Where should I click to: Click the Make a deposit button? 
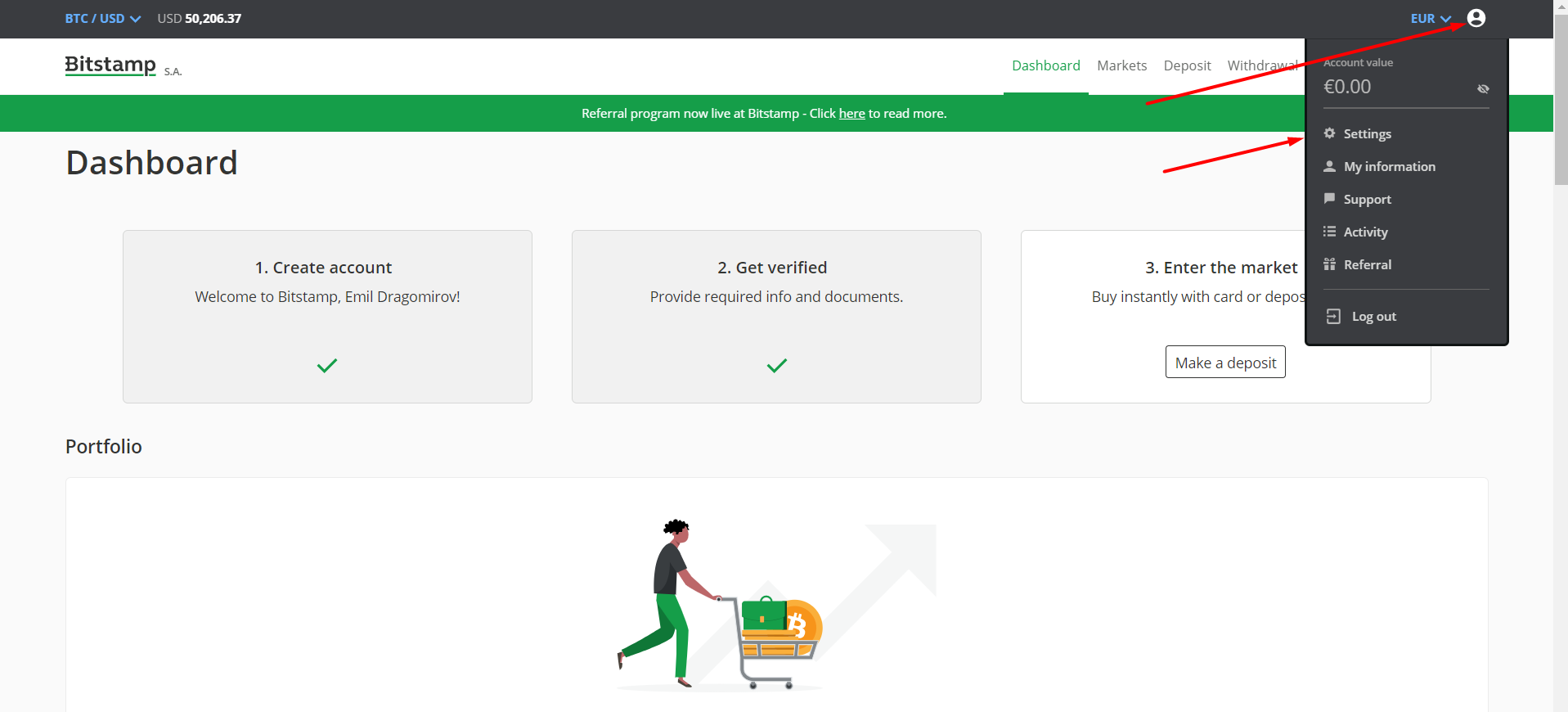1225,363
